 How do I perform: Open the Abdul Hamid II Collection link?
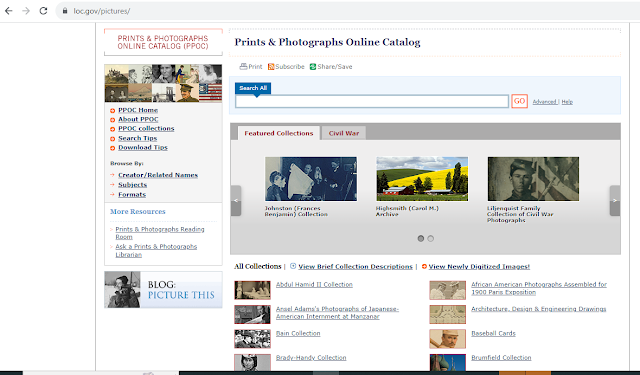[x=314, y=284]
